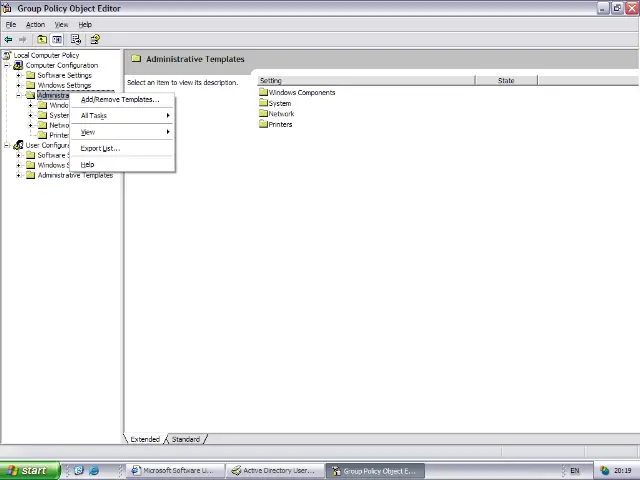The width and height of the screenshot is (640, 480).
Task: Click the Export List toolbar icon
Action: pyautogui.click(x=76, y=40)
